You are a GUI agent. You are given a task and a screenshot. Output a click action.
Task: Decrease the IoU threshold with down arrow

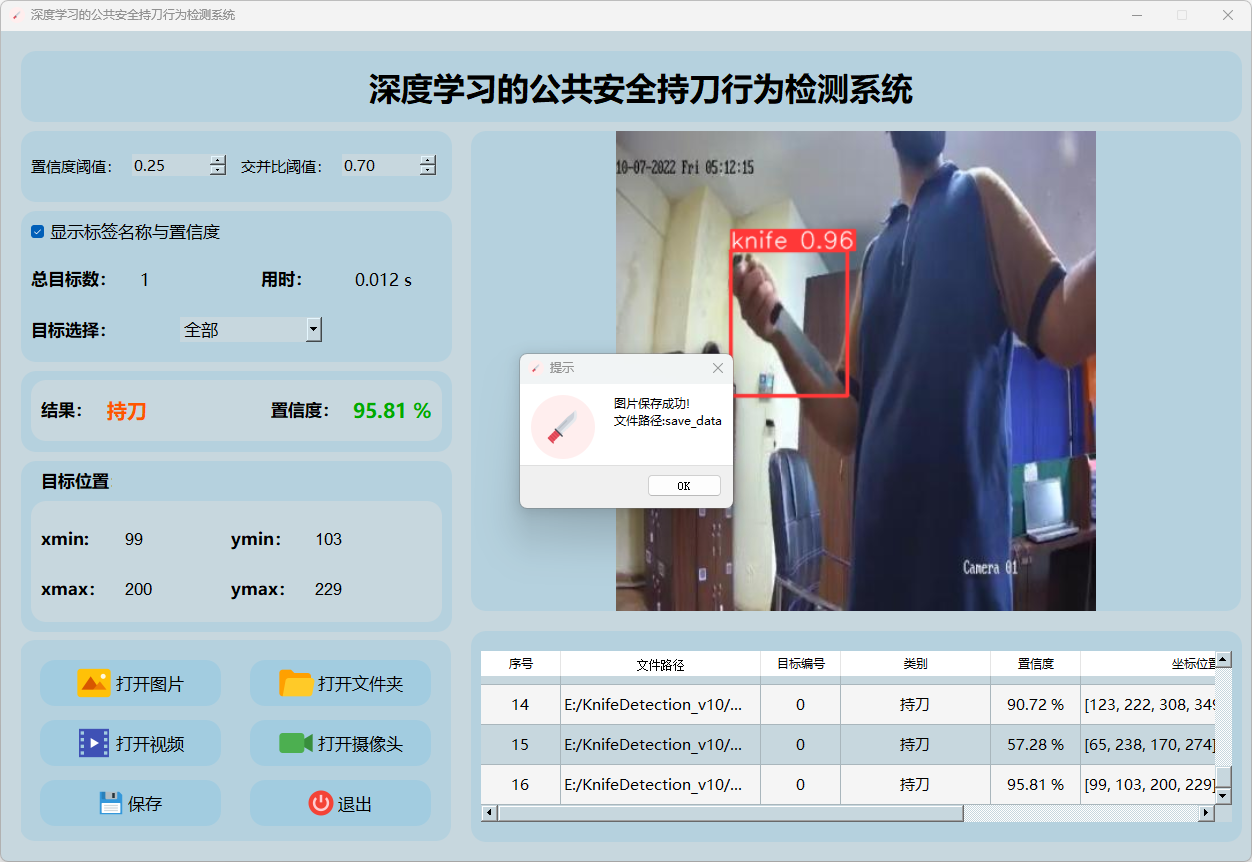428,171
